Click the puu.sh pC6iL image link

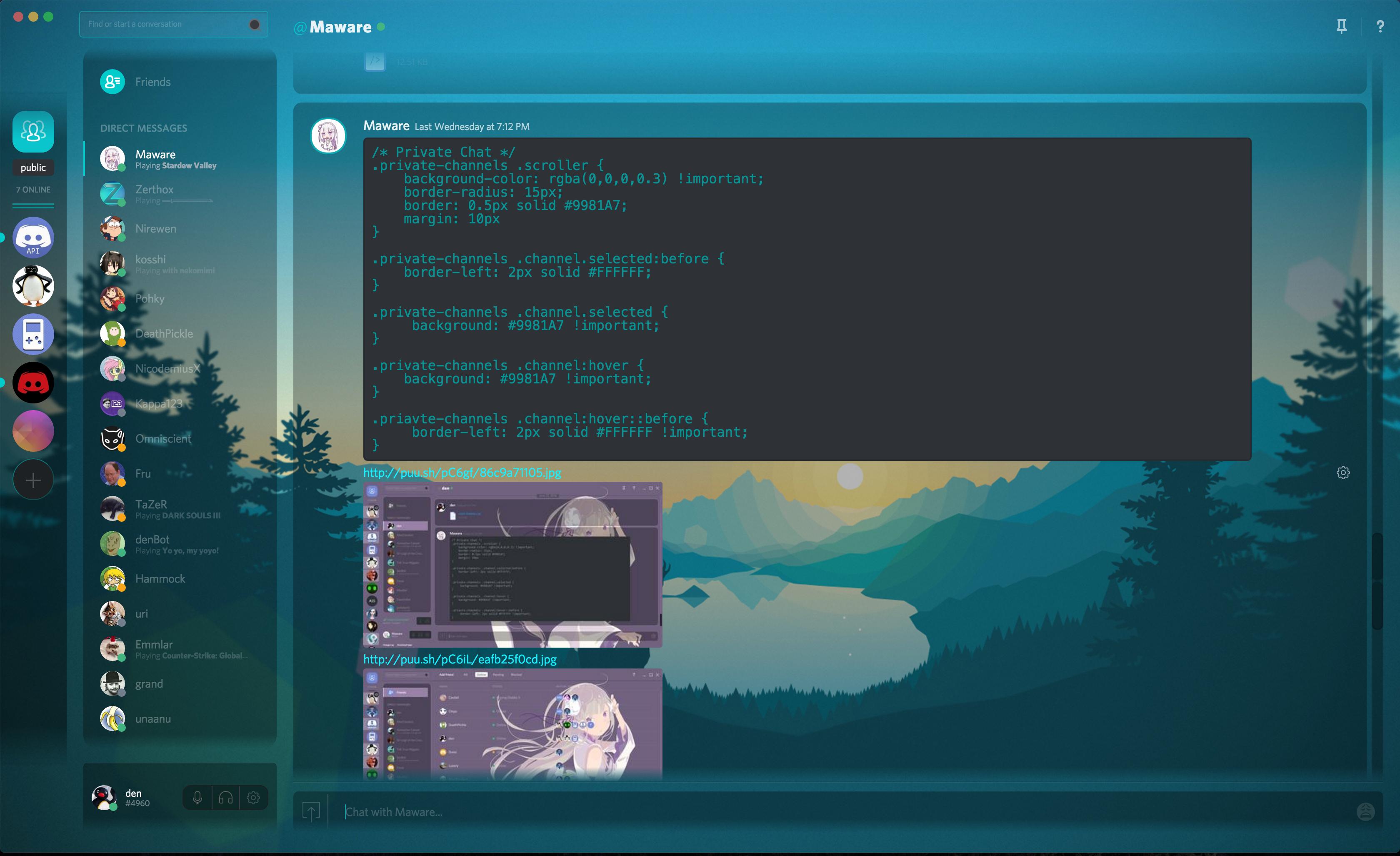click(x=460, y=659)
